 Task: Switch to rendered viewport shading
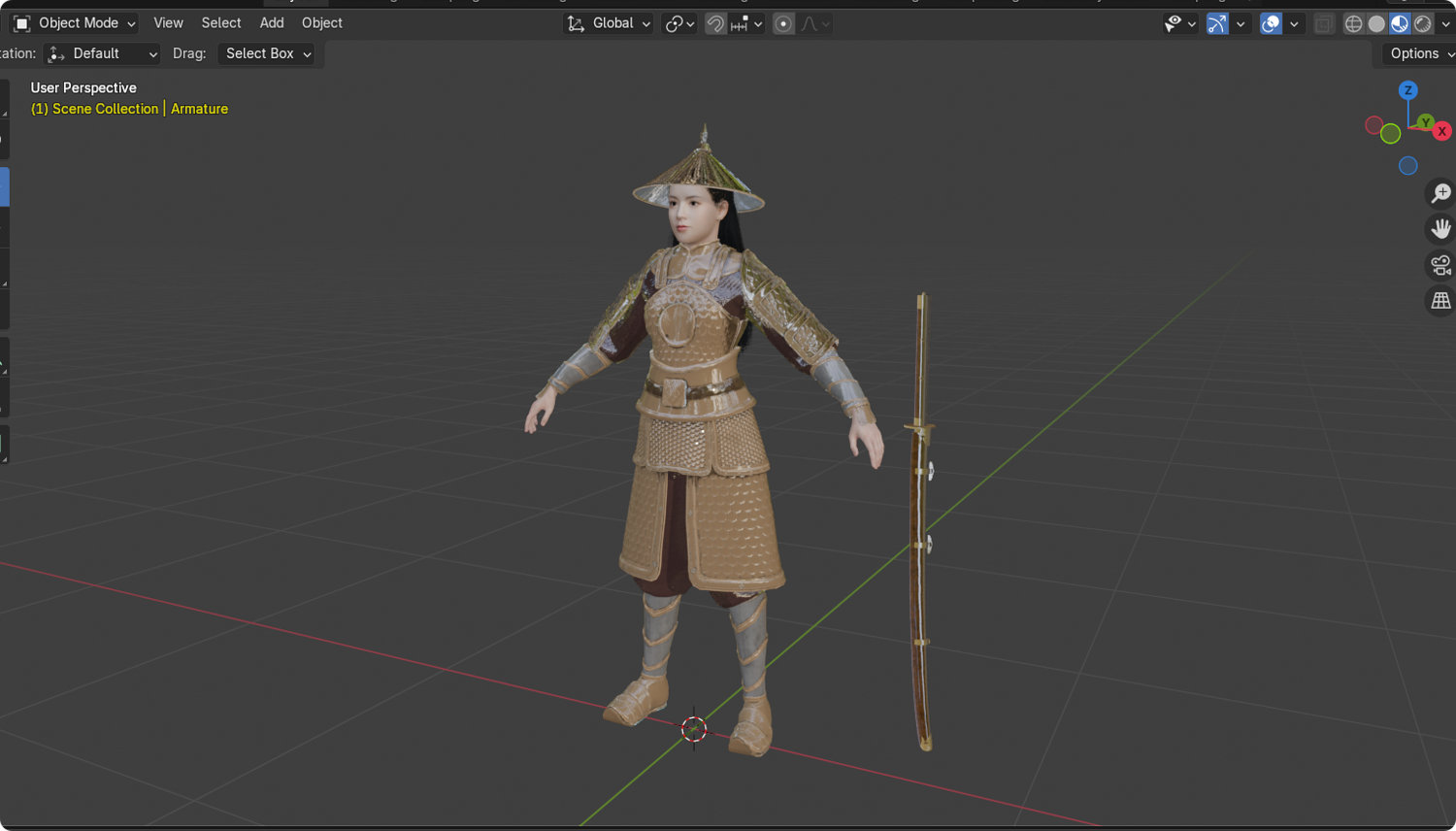(1423, 23)
